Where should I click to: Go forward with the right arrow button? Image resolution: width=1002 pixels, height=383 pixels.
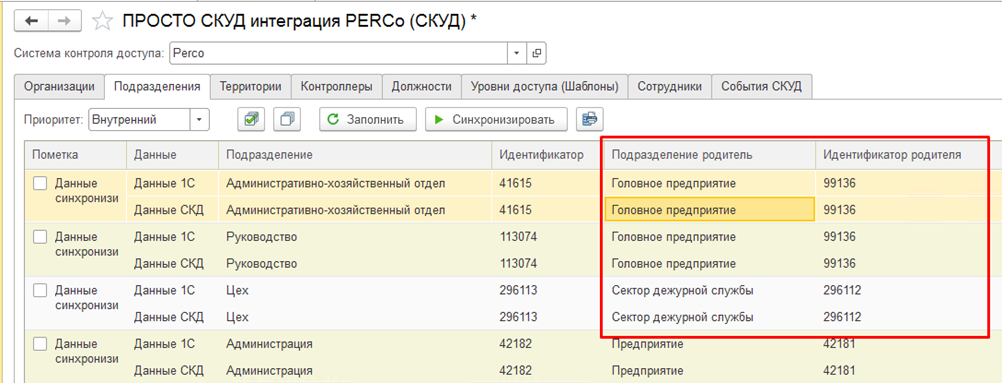click(65, 20)
